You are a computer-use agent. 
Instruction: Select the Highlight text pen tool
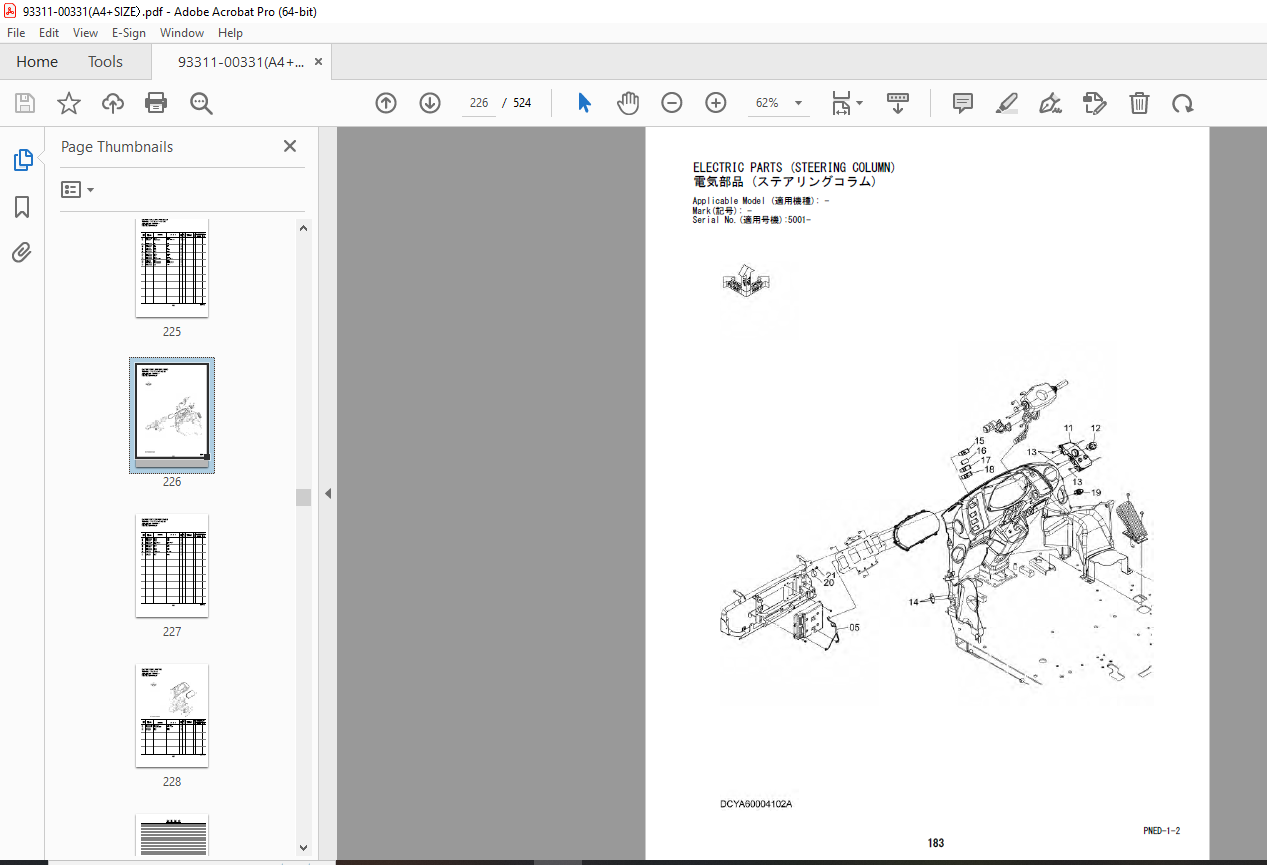click(x=1007, y=103)
